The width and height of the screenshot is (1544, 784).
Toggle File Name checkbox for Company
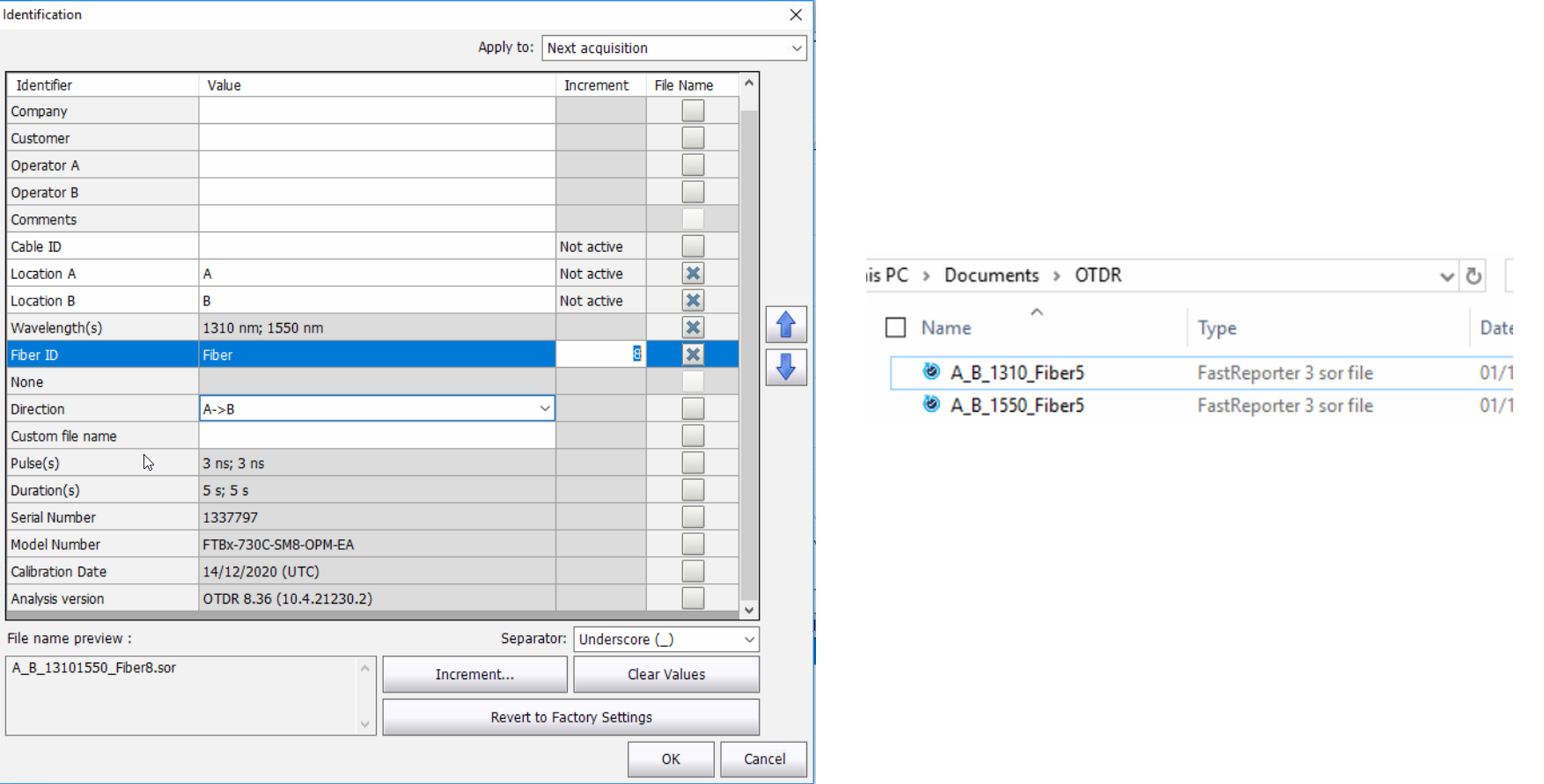coord(693,111)
